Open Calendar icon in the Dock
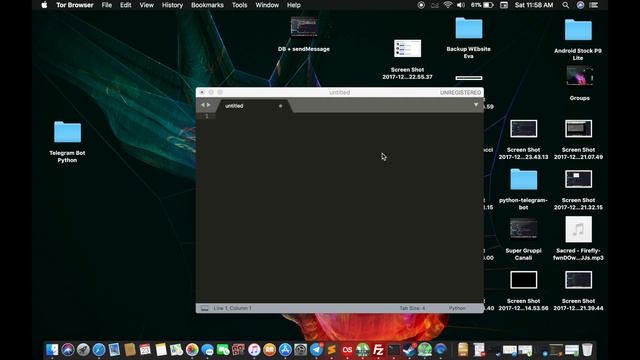Screen dimensions: 640x360 click(x=145, y=350)
